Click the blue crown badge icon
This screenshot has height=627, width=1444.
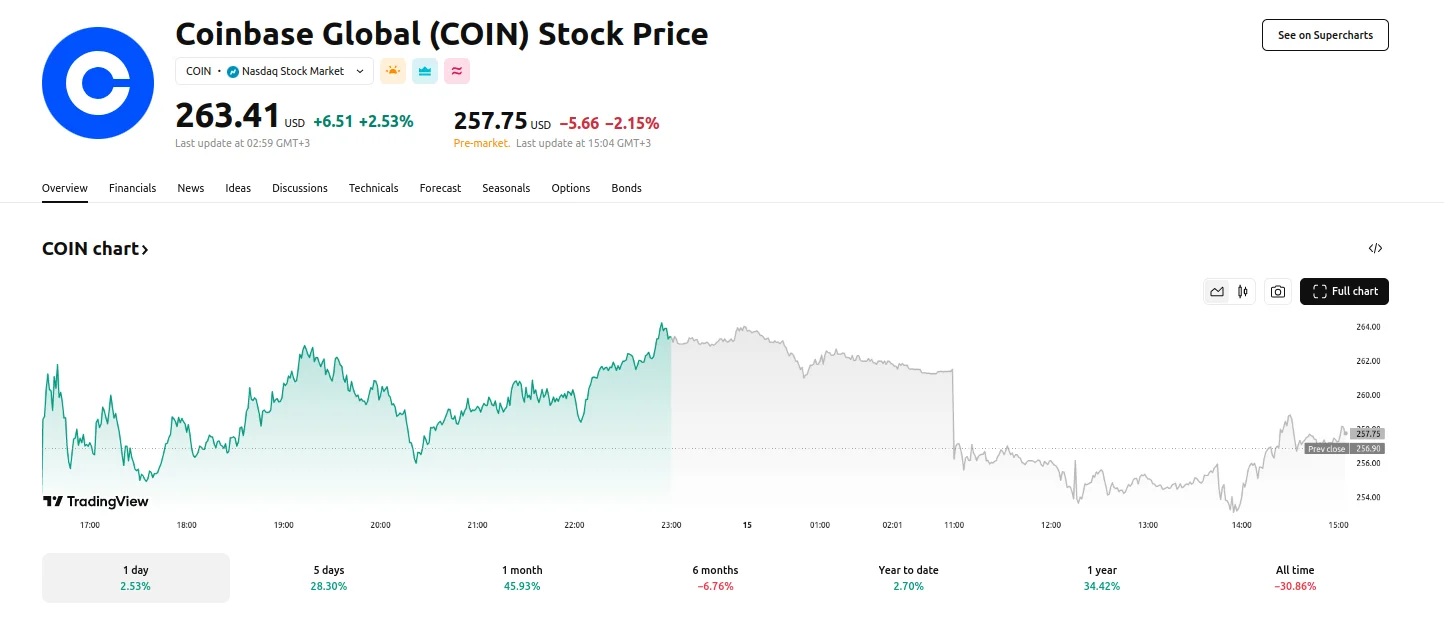[x=425, y=71]
